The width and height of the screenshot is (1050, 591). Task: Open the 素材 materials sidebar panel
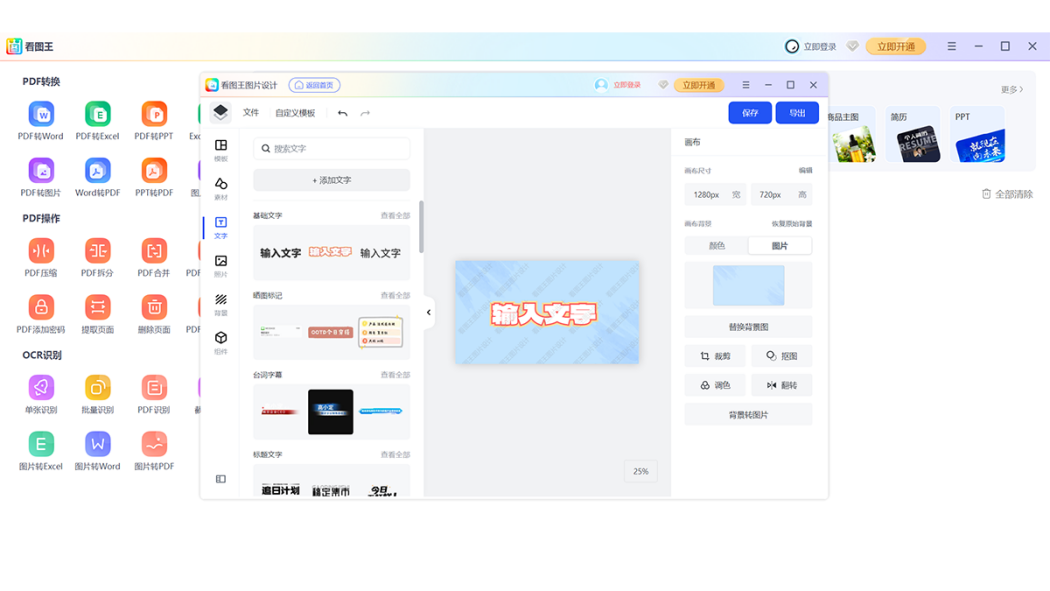coord(220,189)
